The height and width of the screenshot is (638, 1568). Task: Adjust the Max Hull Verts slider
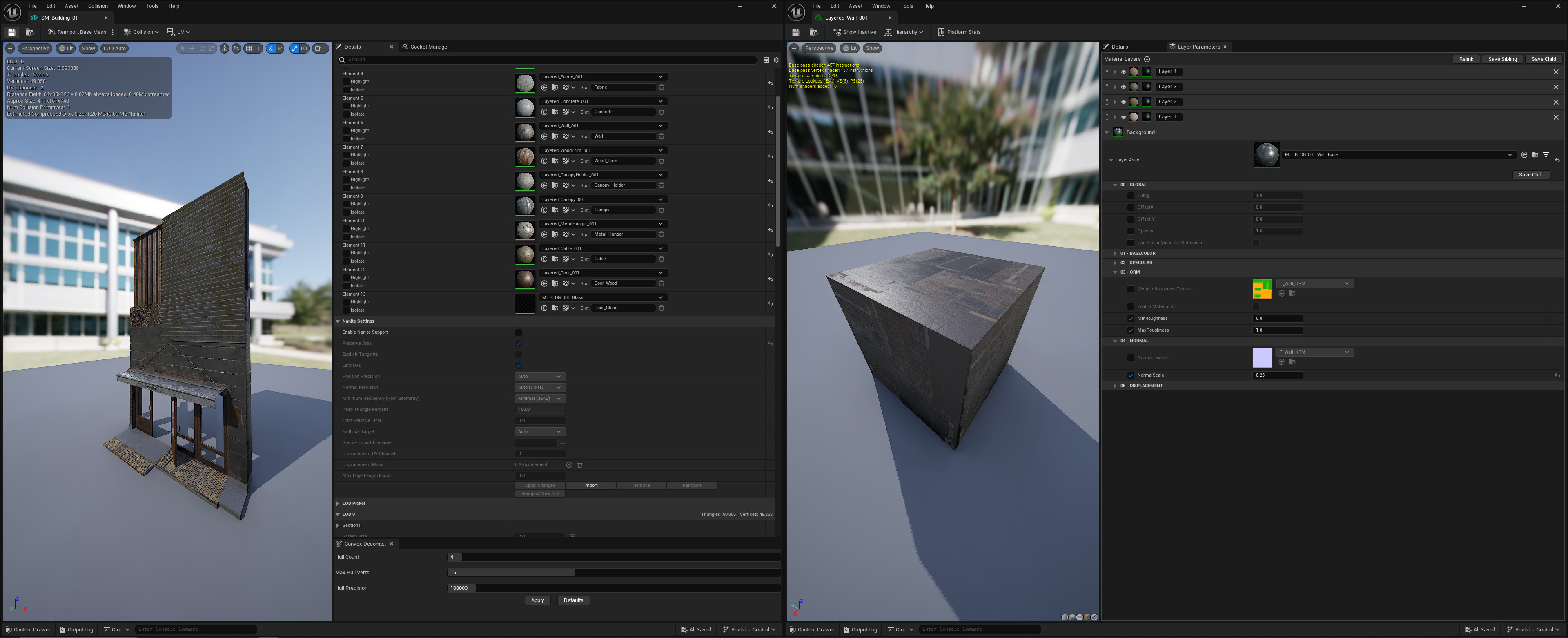click(x=614, y=573)
